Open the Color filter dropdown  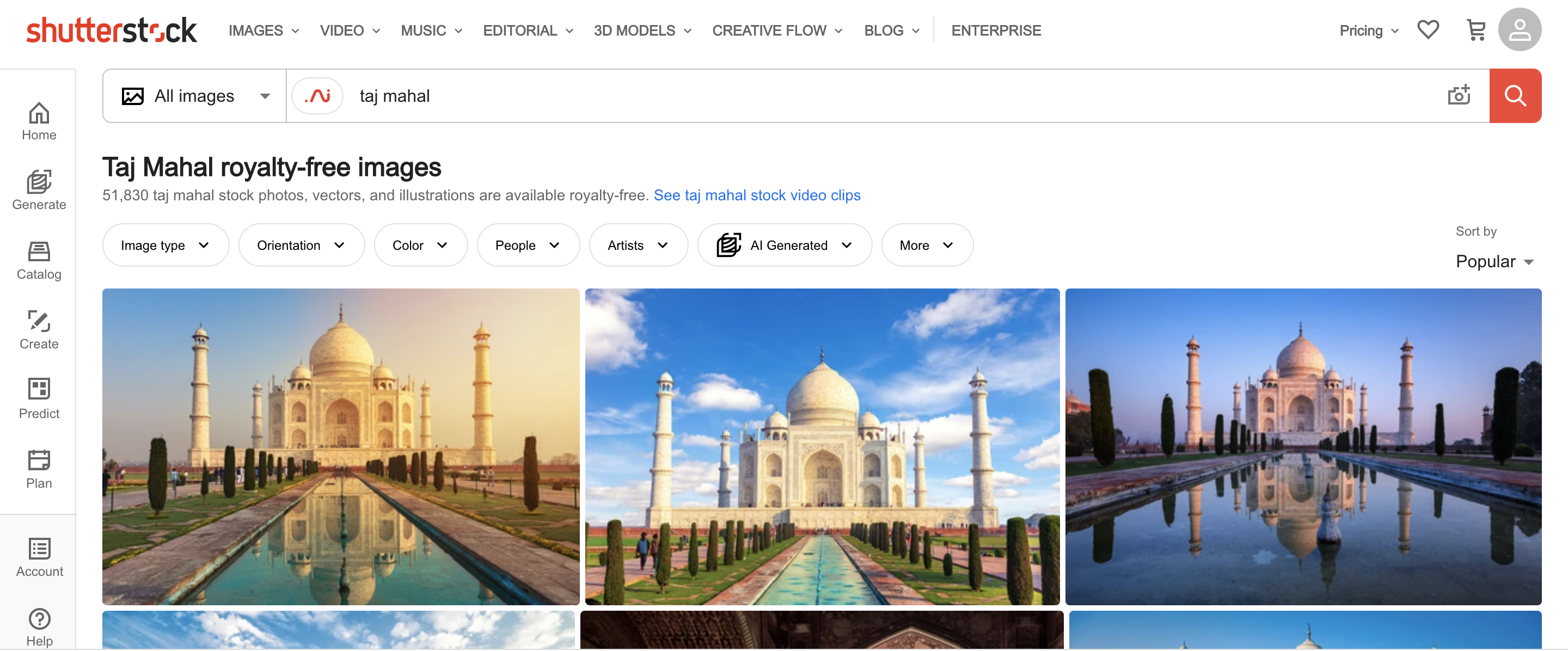click(x=421, y=245)
